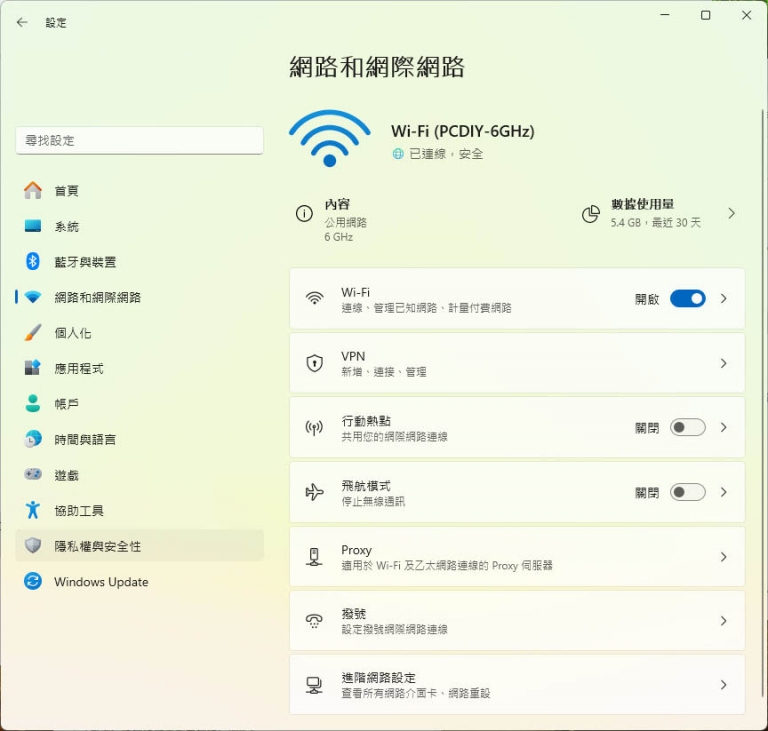The height and width of the screenshot is (731, 768).
Task: Open advanced network settings chevron
Action: coord(724,685)
